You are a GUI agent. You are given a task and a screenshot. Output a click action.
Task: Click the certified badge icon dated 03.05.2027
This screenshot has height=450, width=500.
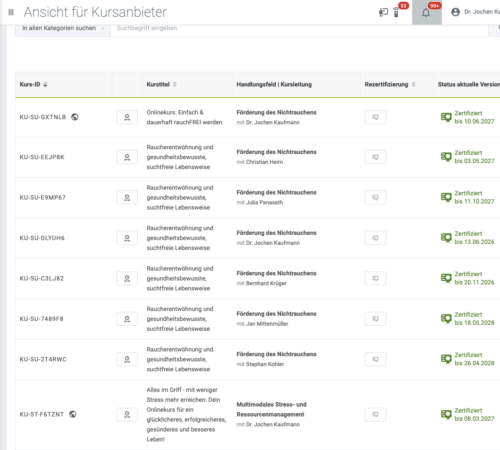tap(446, 157)
